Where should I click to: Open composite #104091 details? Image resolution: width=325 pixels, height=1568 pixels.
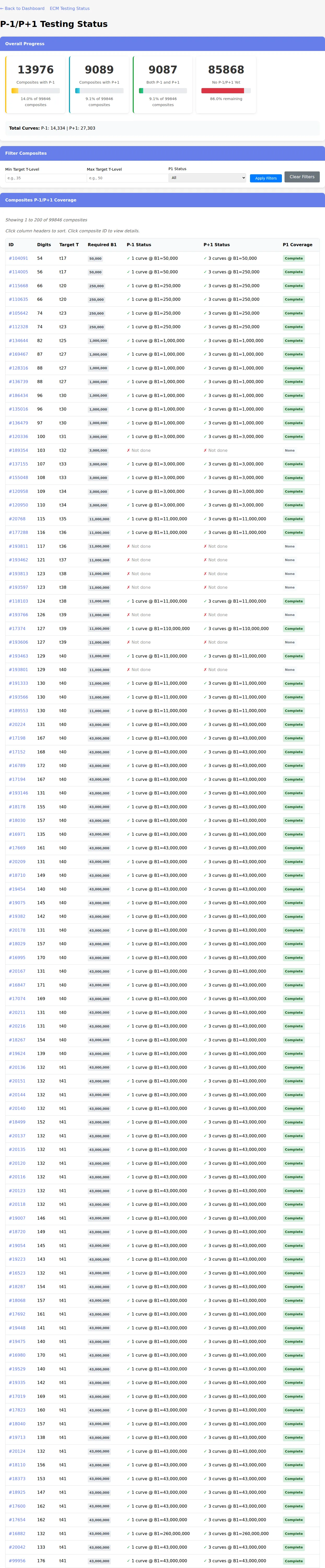point(18,258)
